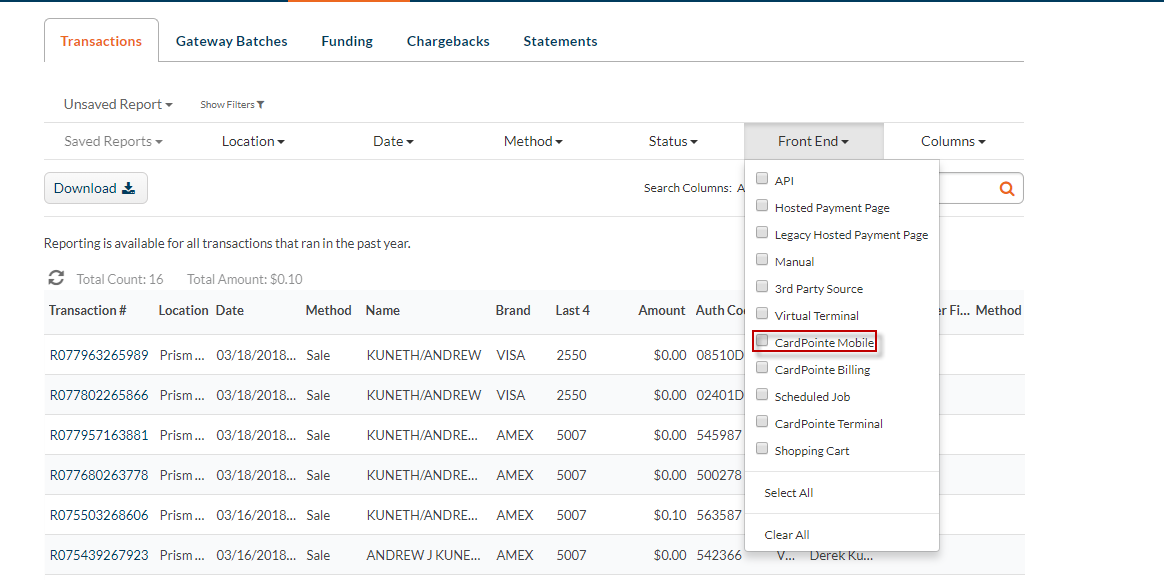This screenshot has width=1164, height=580.
Task: Check the Scheduled Job checkbox
Action: click(762, 394)
